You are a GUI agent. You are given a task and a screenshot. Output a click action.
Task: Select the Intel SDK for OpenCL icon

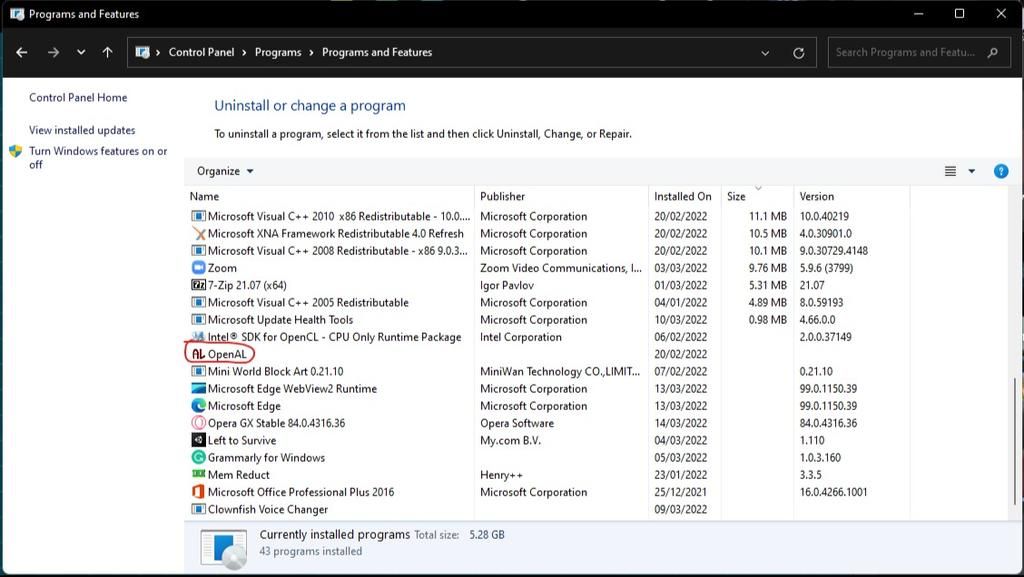[x=199, y=337]
